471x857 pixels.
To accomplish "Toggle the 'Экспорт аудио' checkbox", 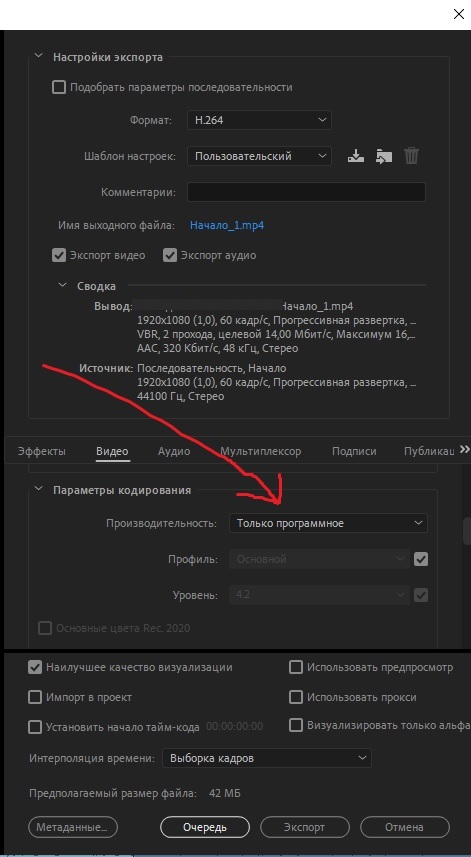I will [170, 255].
